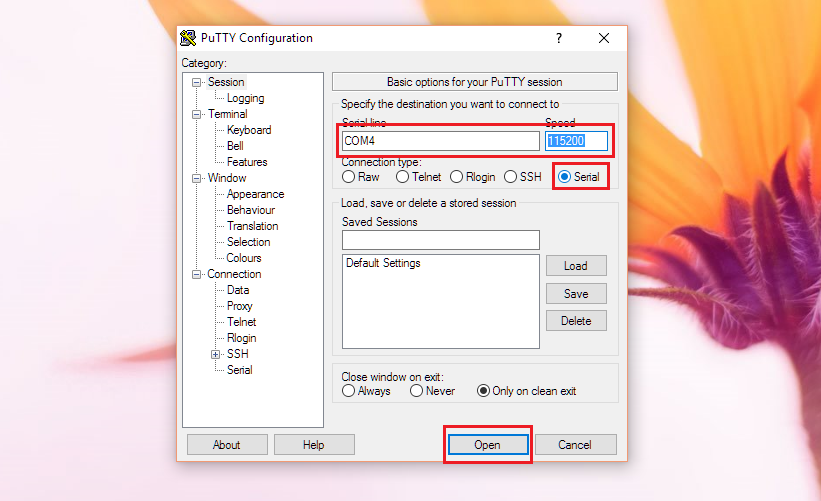Open the Keyboard category
This screenshot has height=501, width=821.
coord(249,130)
